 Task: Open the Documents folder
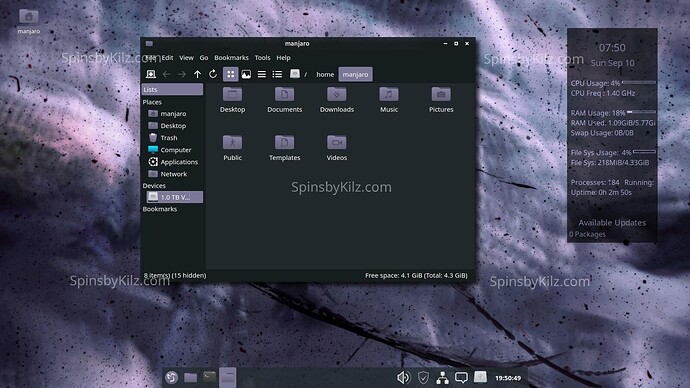tap(285, 100)
